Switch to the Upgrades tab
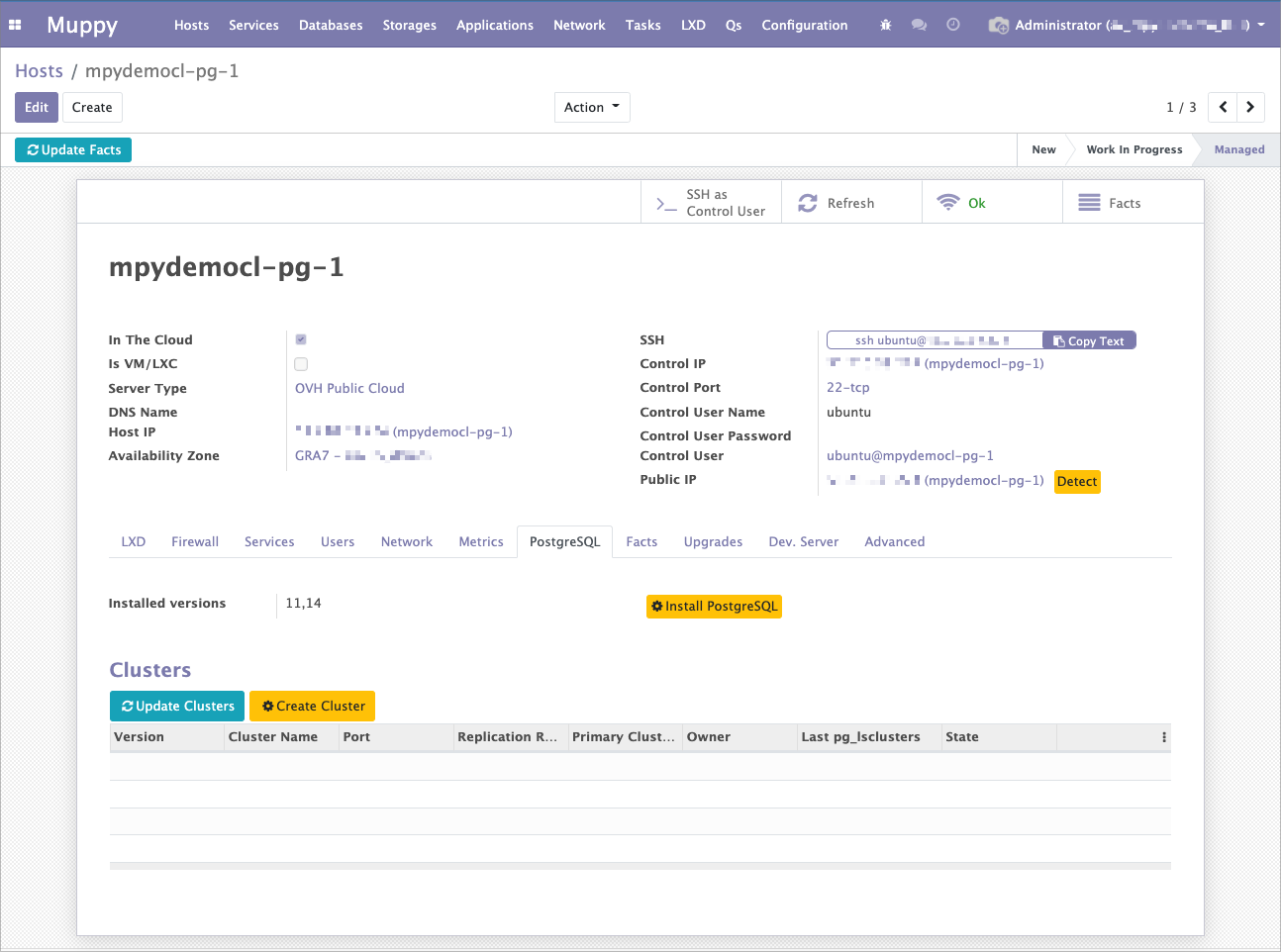Viewport: 1281px width, 952px height. pyautogui.click(x=713, y=541)
